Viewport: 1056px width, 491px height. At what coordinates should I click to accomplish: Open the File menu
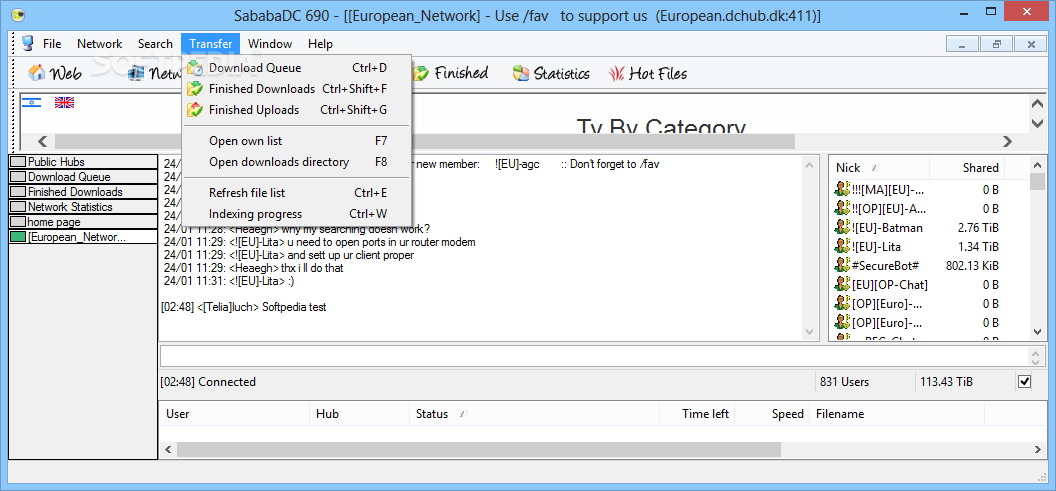(52, 44)
